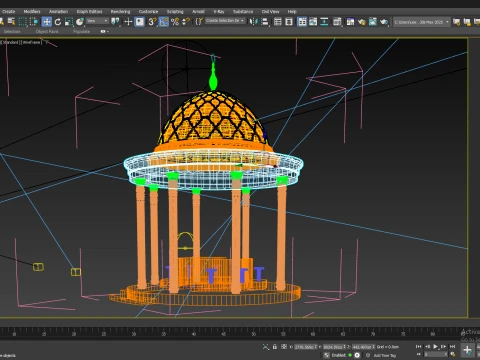Open the Civil View menu
This screenshot has width=480, height=360.
[x=270, y=12]
